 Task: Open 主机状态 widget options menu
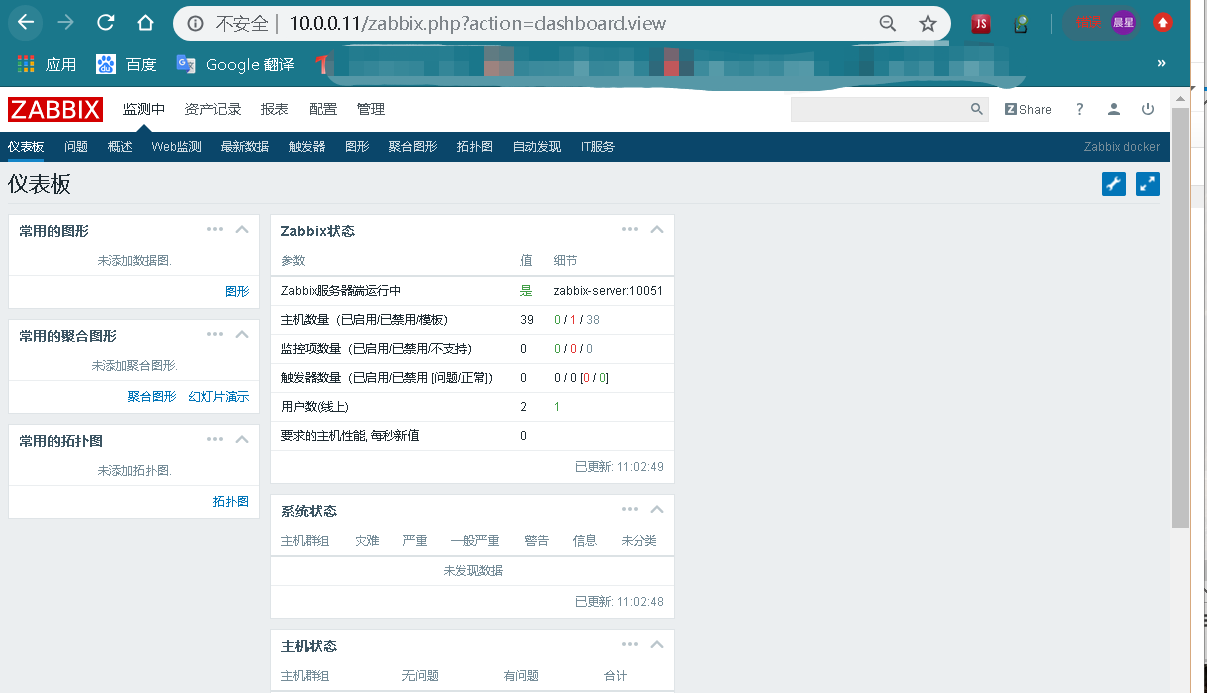(x=630, y=644)
